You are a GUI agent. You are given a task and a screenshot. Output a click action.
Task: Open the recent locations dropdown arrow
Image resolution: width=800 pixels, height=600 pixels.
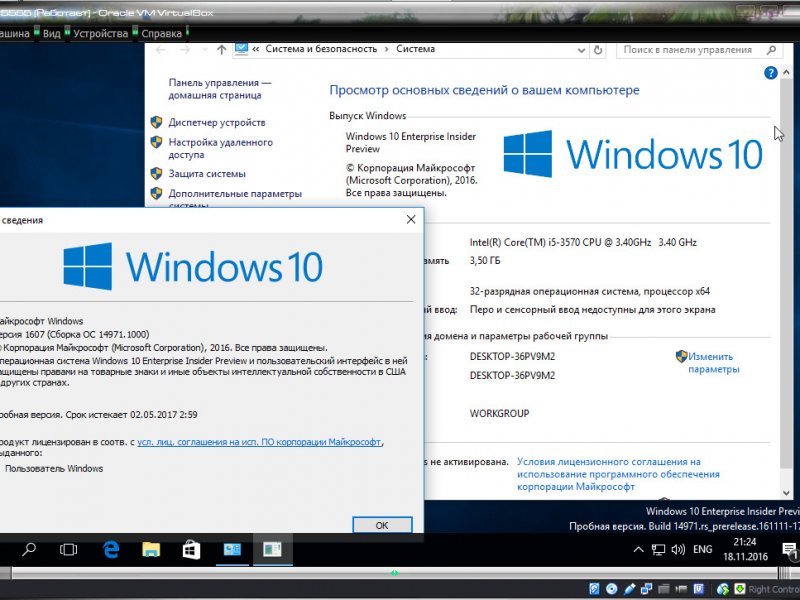point(205,49)
